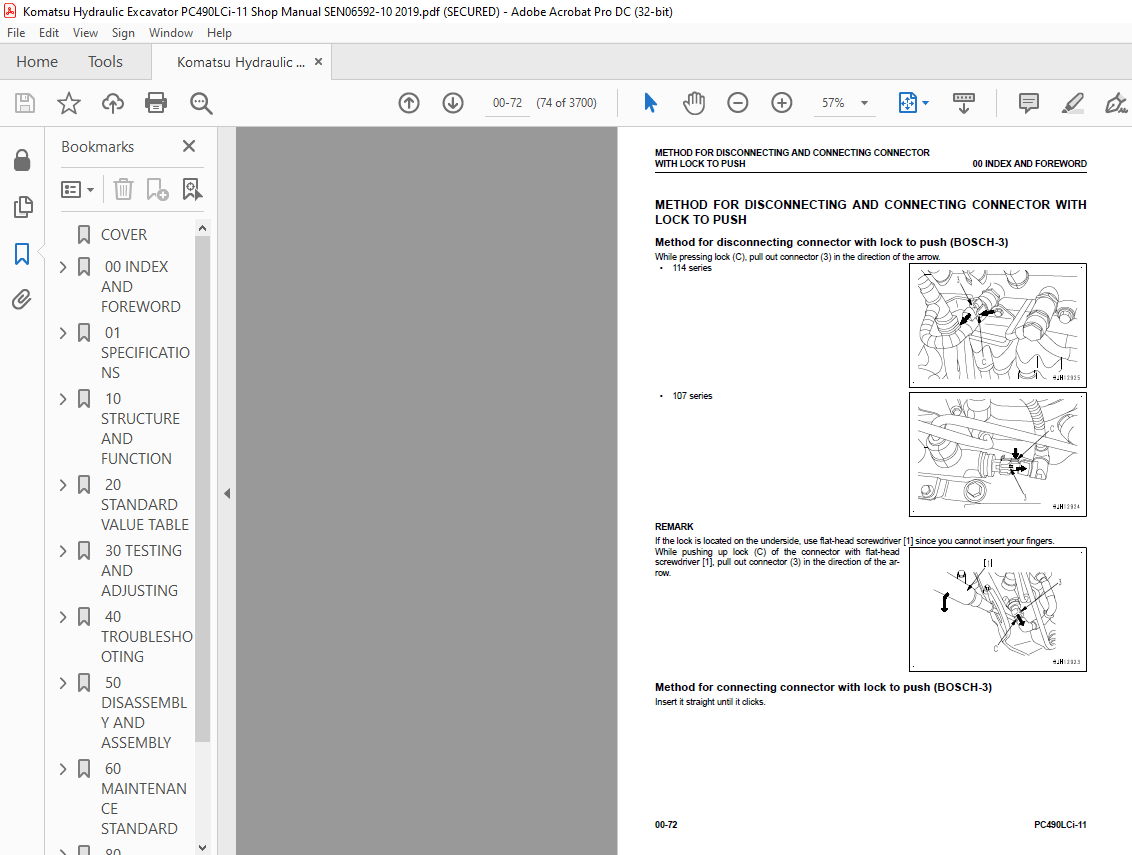Screen dimensions: 1132x855
Task: Click the 57% zoom value field
Action: point(833,103)
